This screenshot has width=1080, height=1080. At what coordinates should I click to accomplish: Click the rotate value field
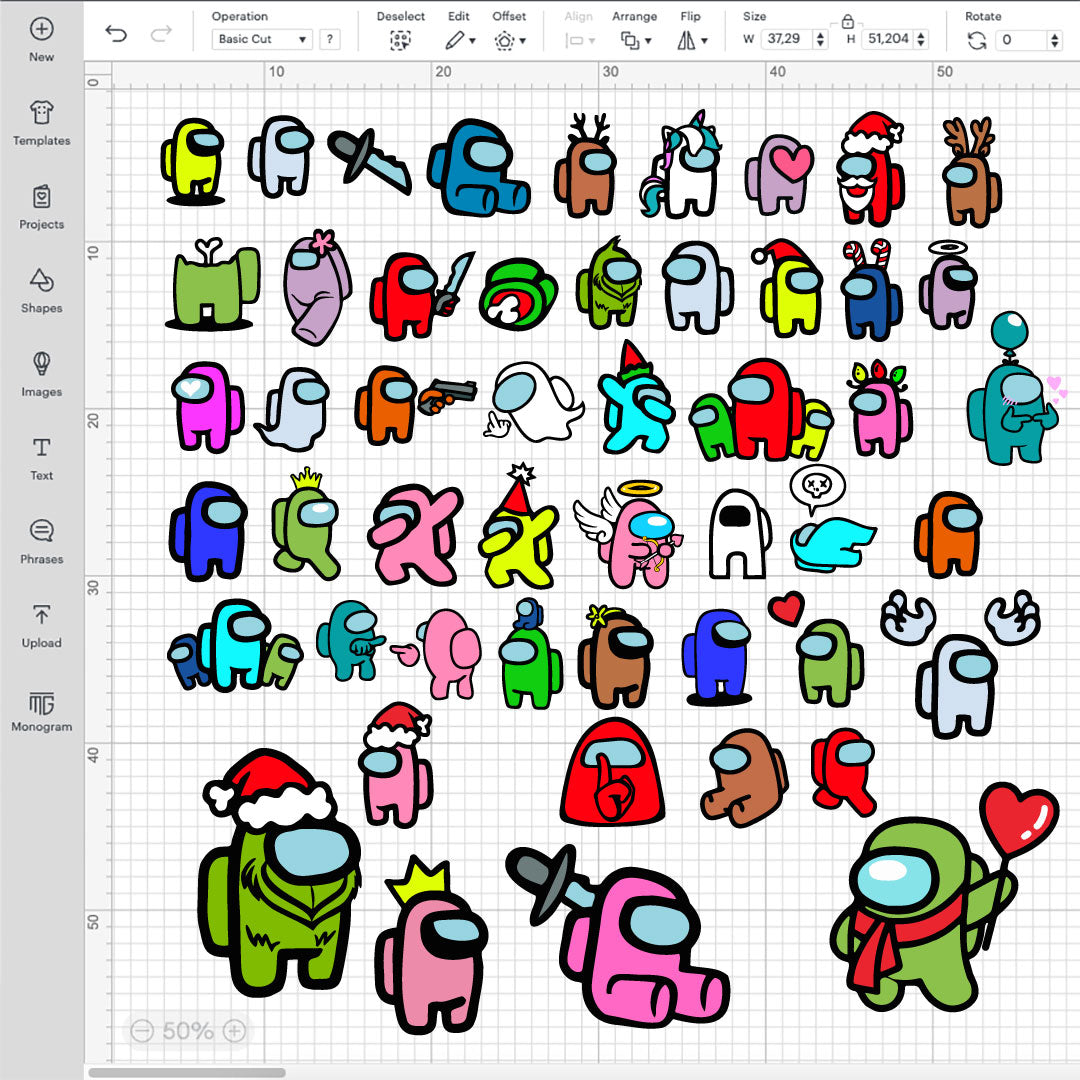tap(1021, 40)
